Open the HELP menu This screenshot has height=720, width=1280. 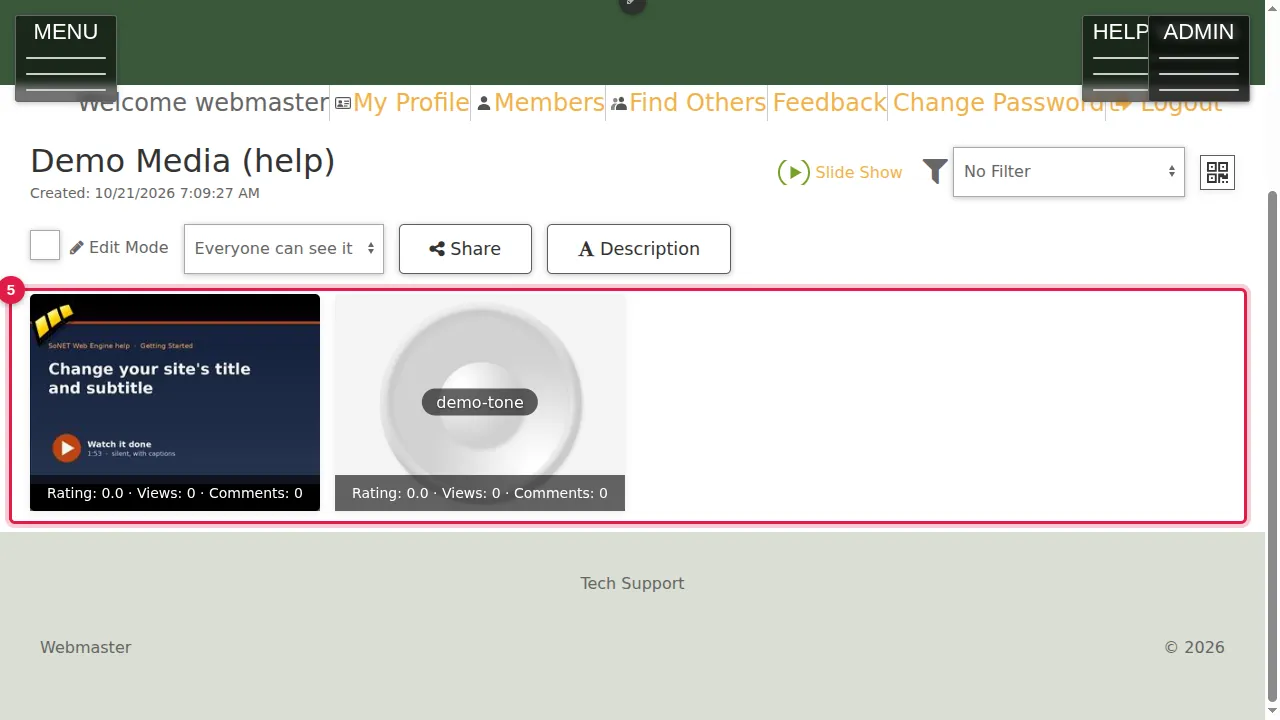point(1116,58)
